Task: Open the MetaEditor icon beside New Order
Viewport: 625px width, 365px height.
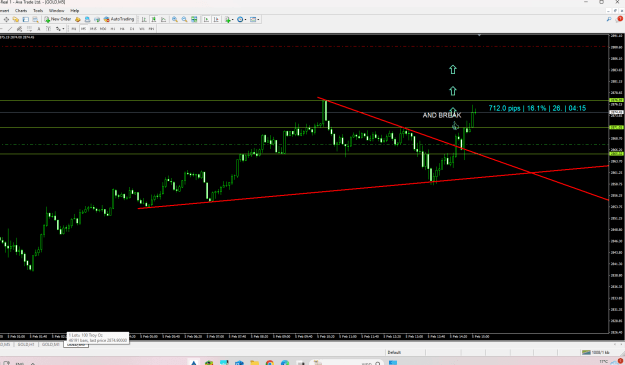Action: [78, 20]
